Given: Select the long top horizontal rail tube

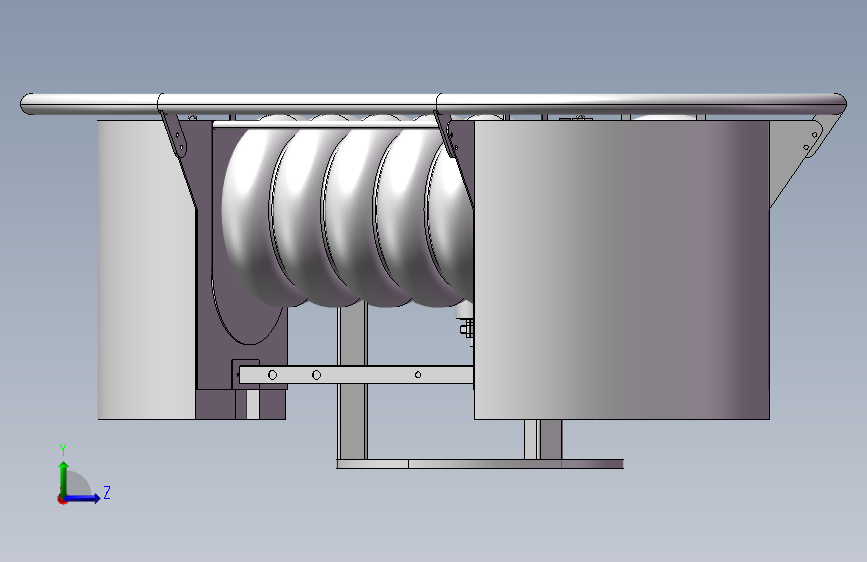Looking at the screenshot, I should tap(433, 104).
